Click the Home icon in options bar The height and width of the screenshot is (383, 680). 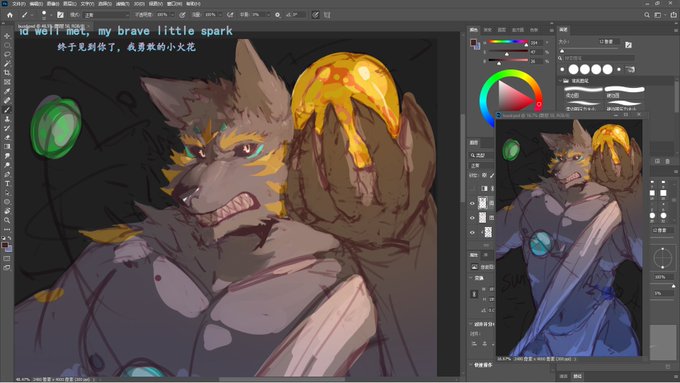[x=10, y=15]
